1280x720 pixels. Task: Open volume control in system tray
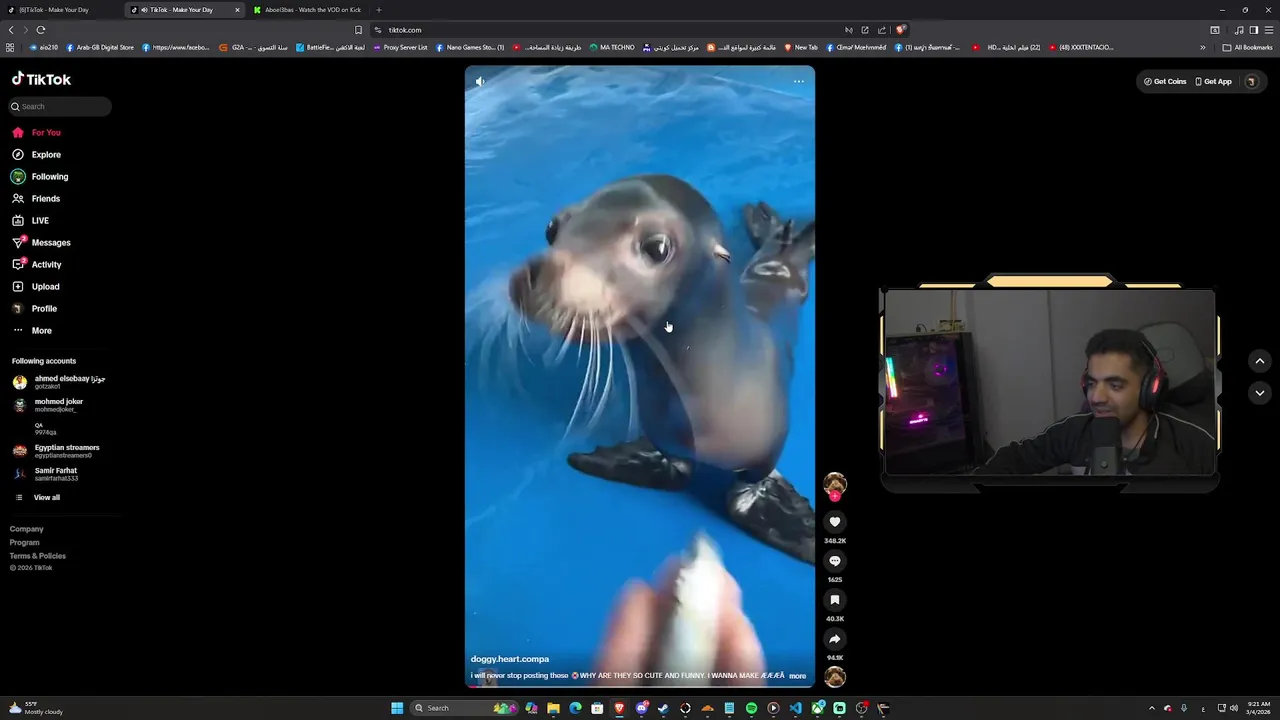[x=1233, y=708]
